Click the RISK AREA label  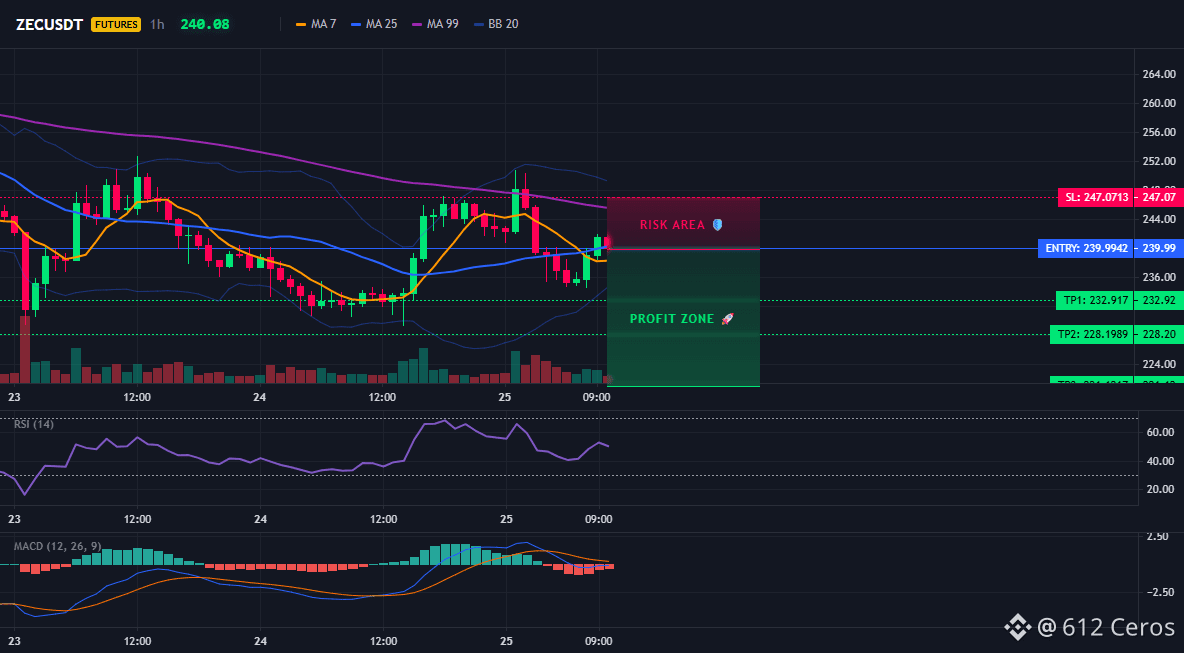tap(672, 225)
